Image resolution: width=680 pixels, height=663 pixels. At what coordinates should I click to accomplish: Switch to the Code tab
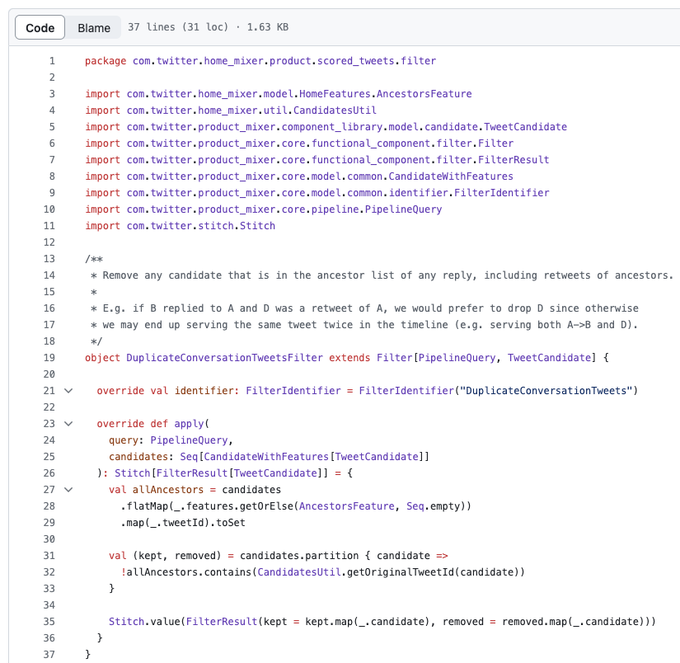coord(40,28)
